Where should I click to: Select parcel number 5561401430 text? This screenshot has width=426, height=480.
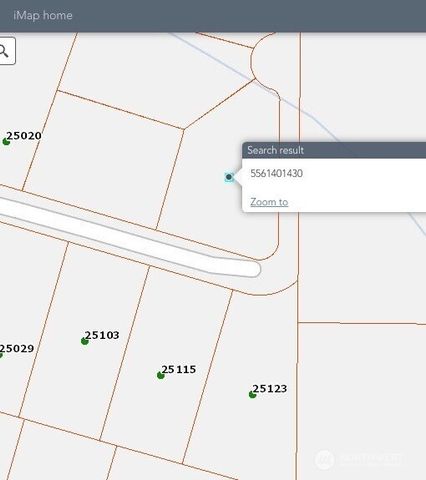click(x=276, y=173)
